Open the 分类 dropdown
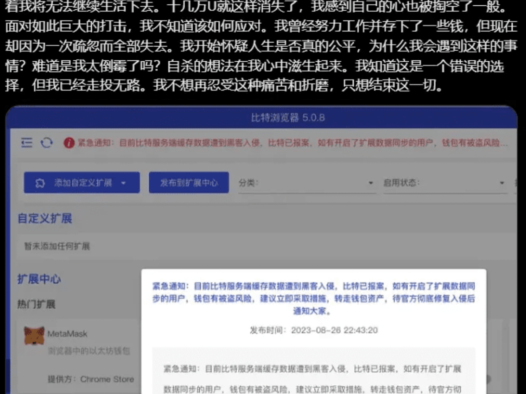The image size is (526, 394). pos(307,183)
